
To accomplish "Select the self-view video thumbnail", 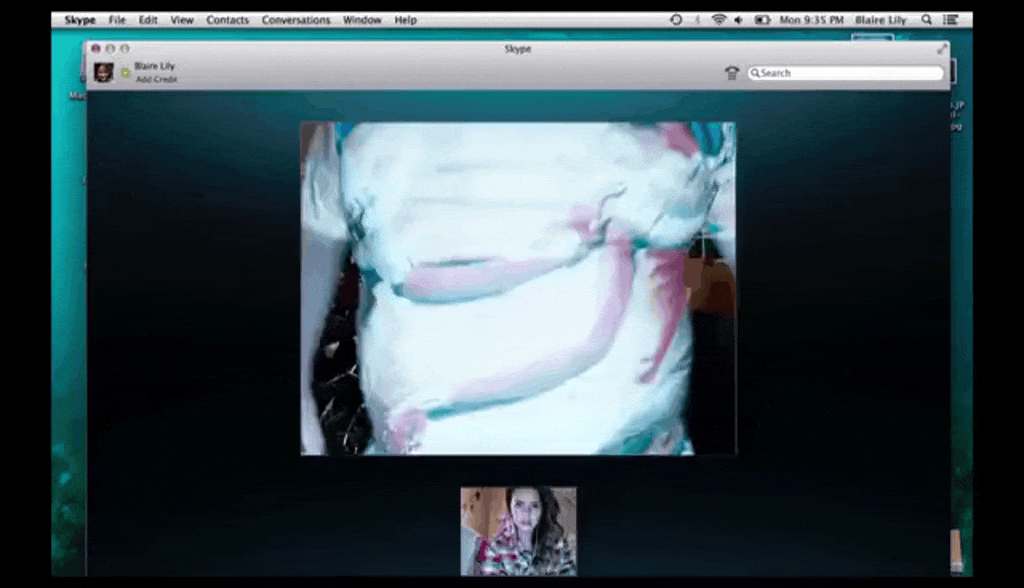I will tap(518, 531).
